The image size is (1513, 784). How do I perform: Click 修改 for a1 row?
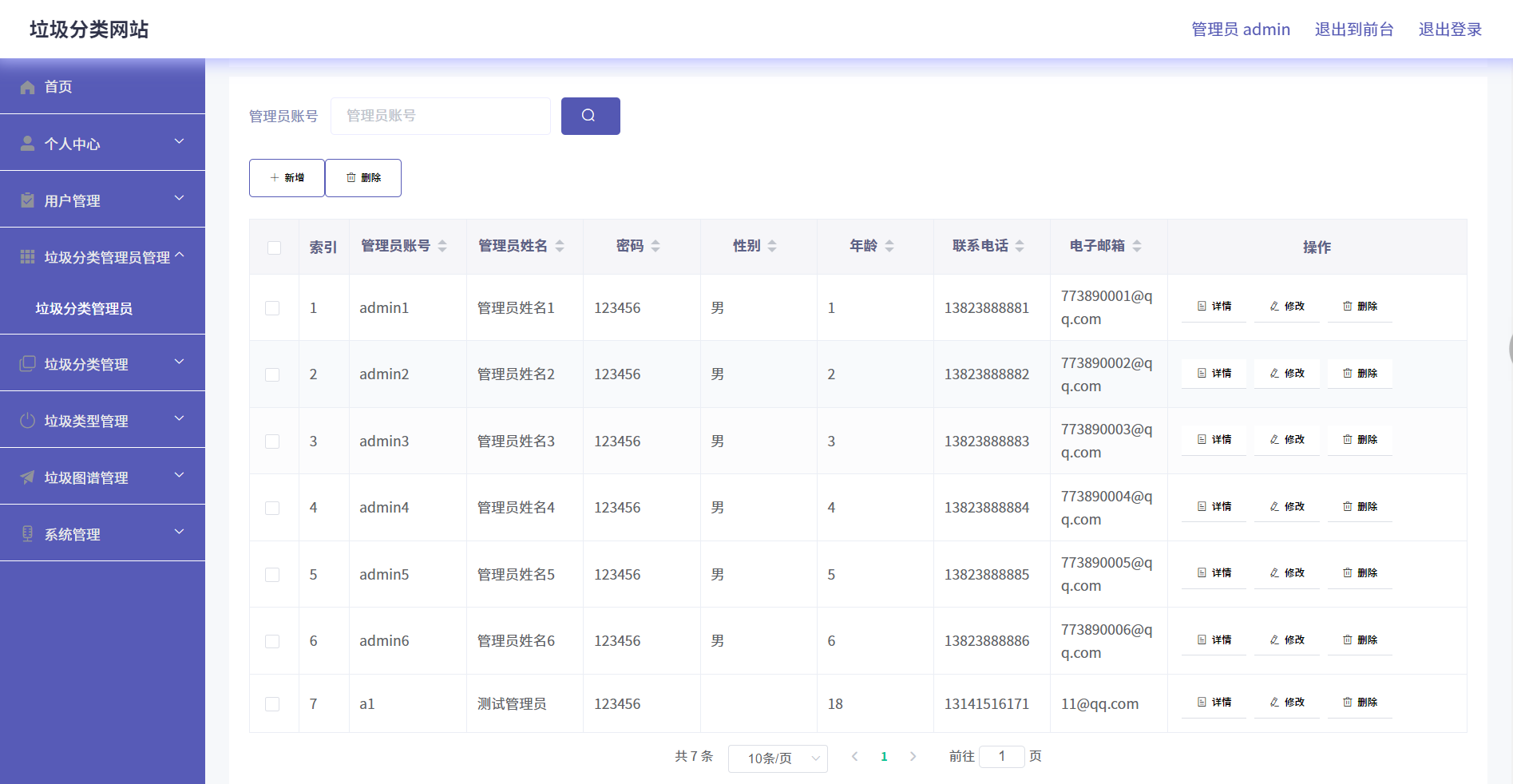(1287, 703)
